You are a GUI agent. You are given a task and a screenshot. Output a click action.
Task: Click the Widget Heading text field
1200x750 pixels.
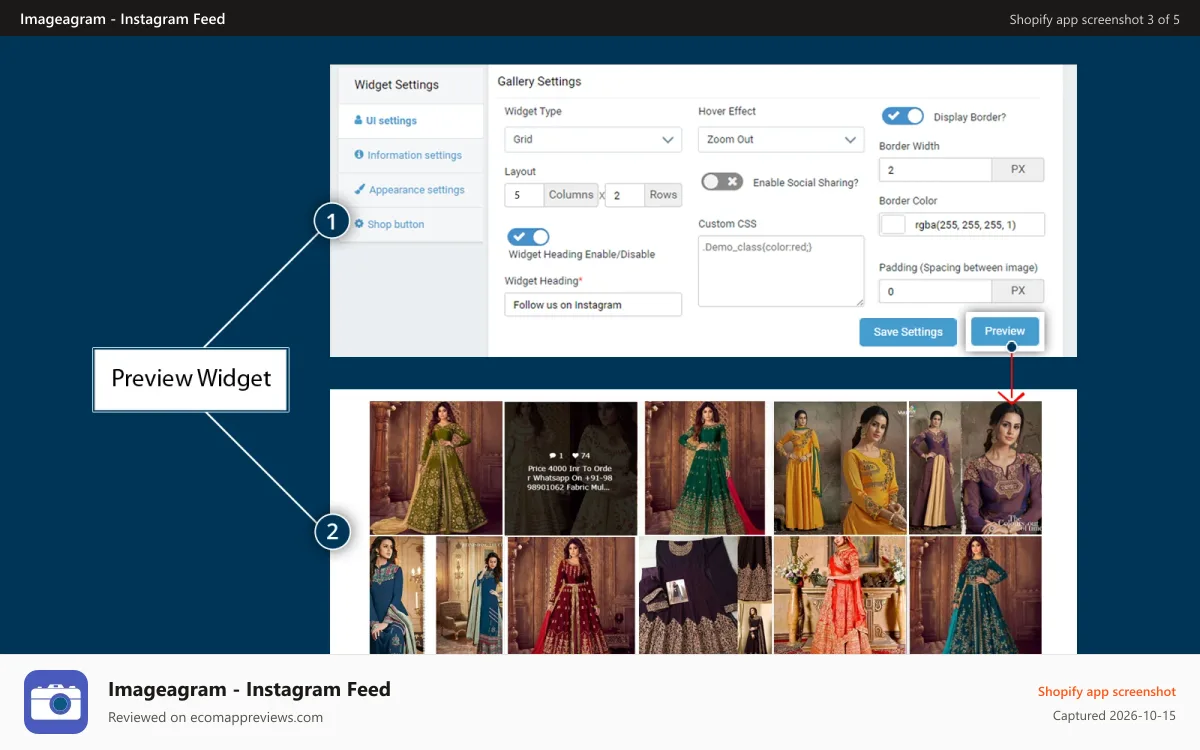tap(593, 305)
